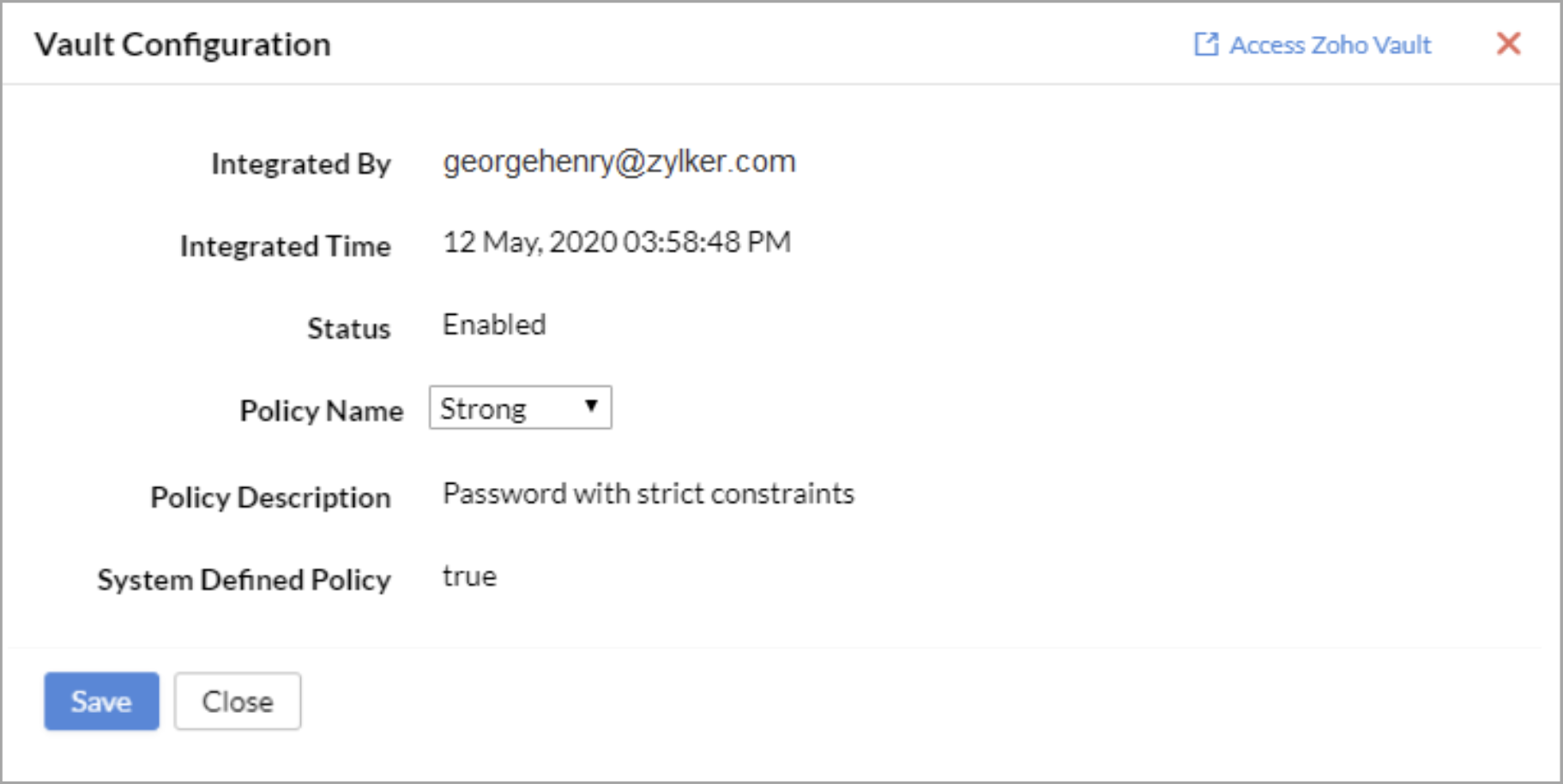Click the 12 May, 2020 integration date
Image resolution: width=1563 pixels, height=784 pixels.
pyautogui.click(x=529, y=243)
